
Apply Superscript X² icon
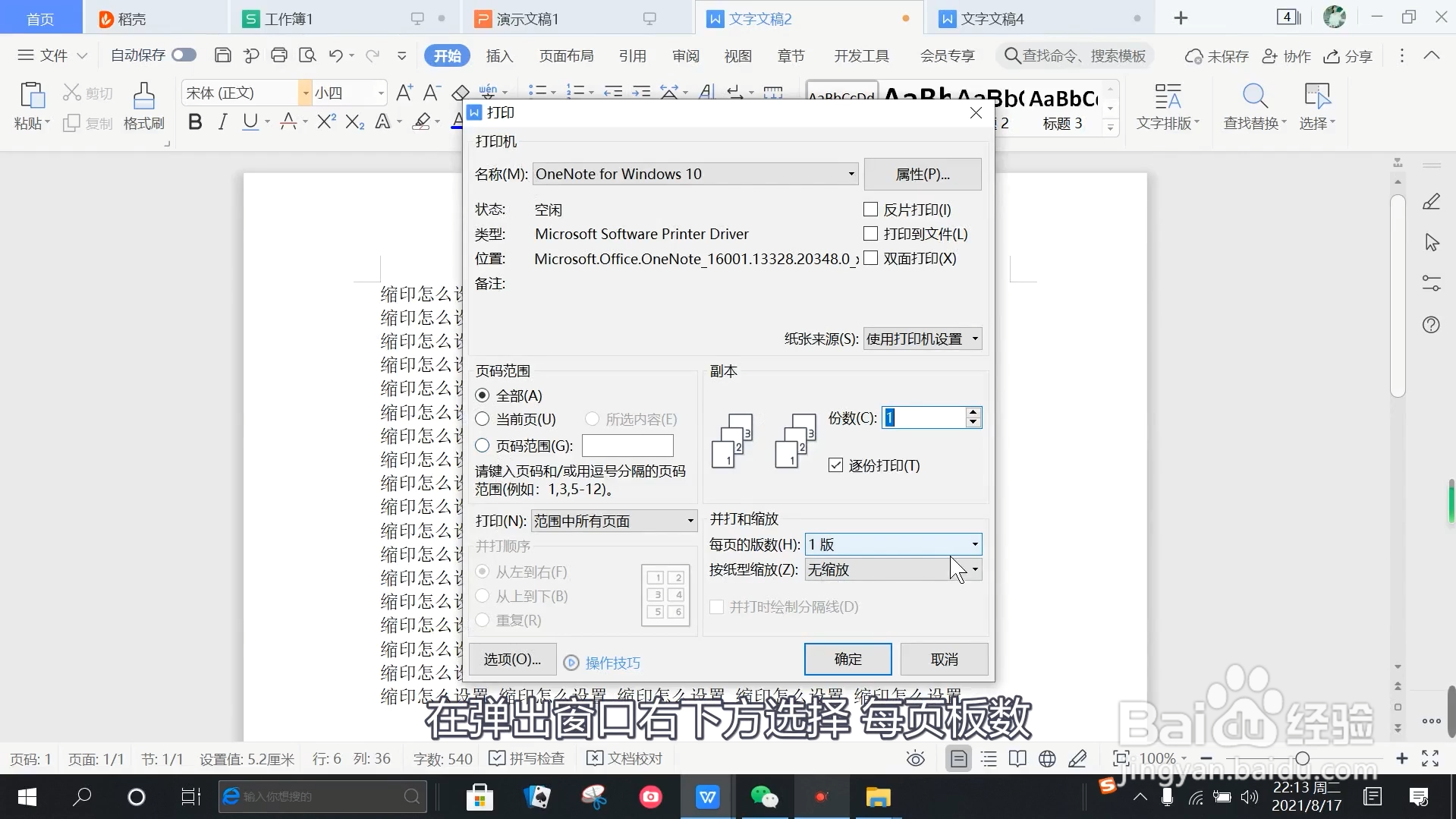point(326,121)
